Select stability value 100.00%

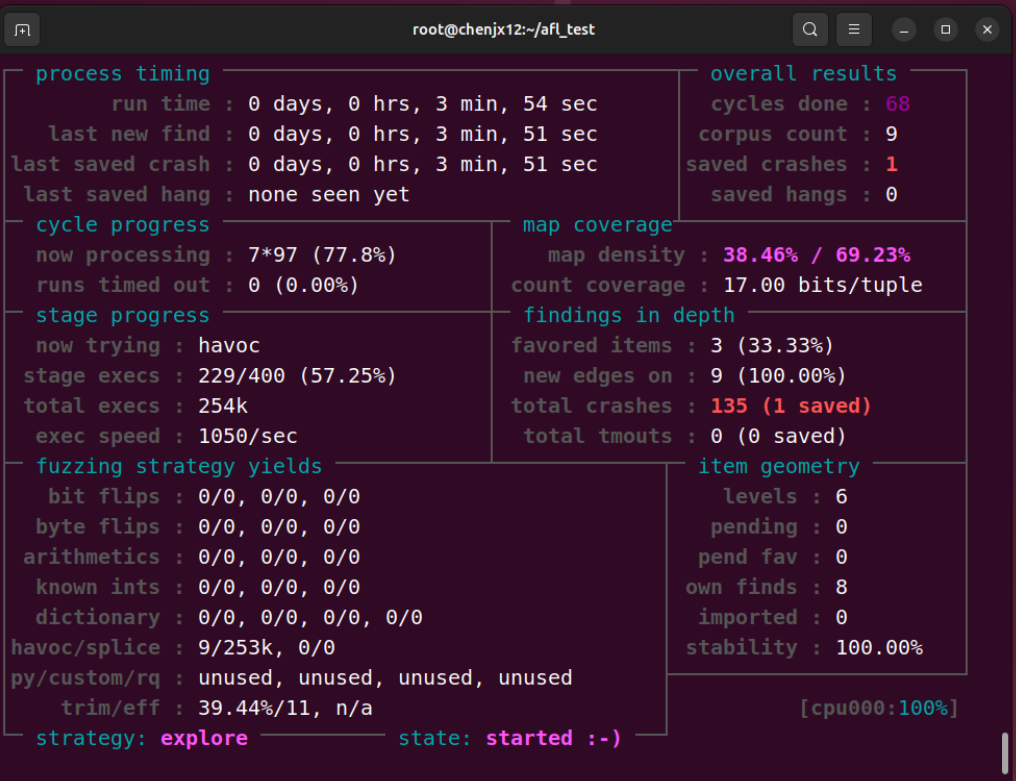[x=879, y=647]
